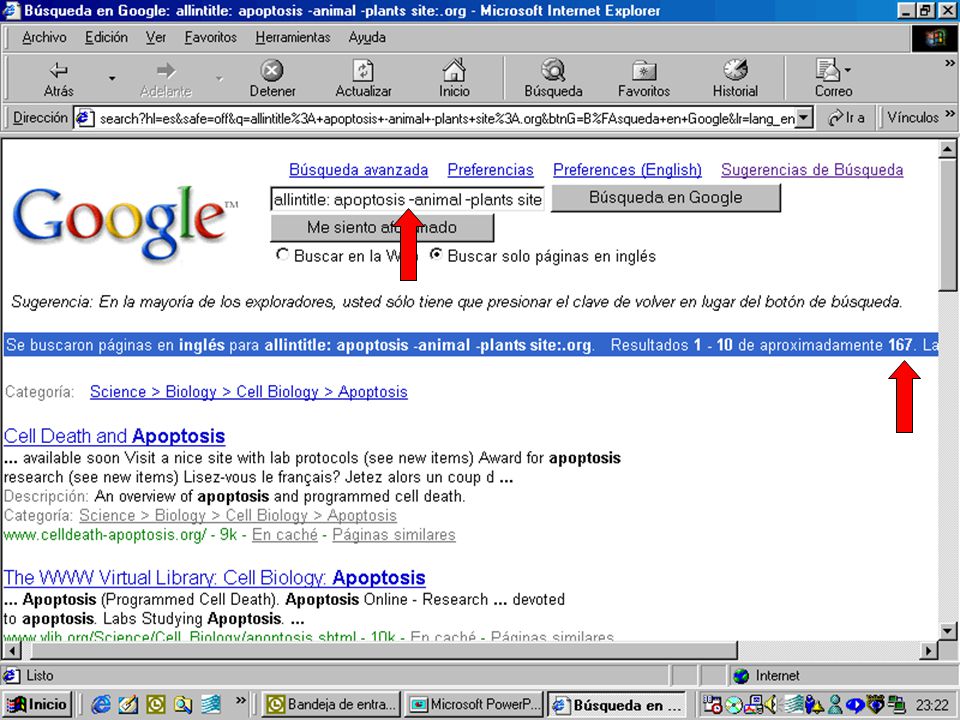The image size is (960, 720).
Task: Click the CD disc tray icon
Action: point(733,705)
